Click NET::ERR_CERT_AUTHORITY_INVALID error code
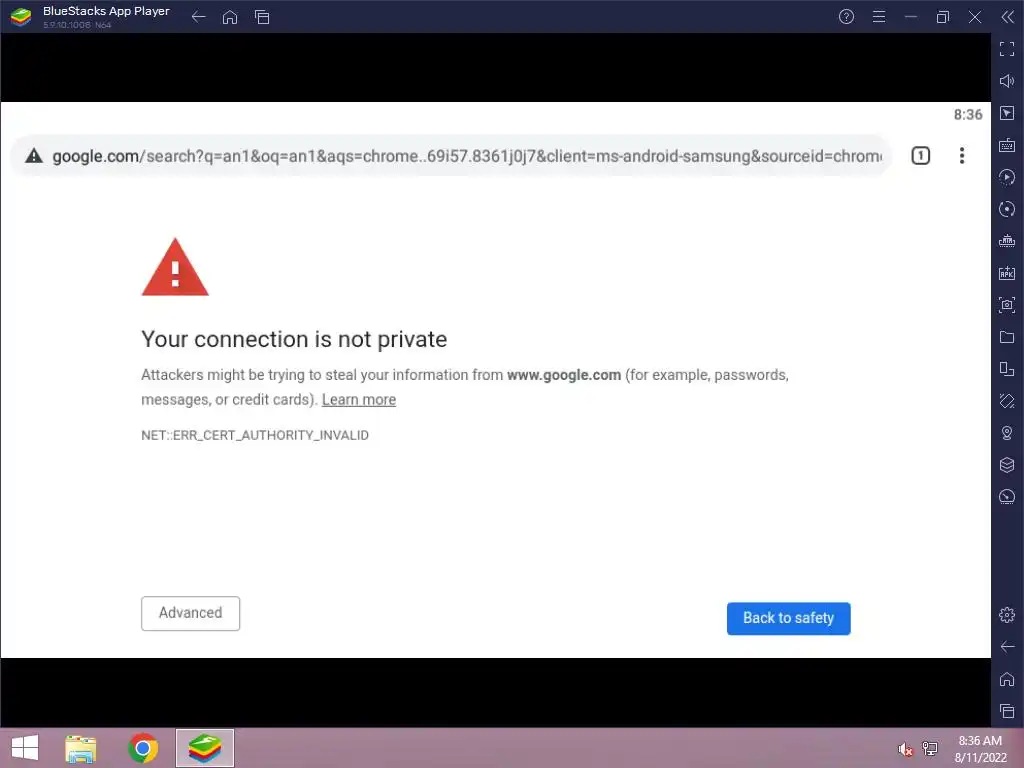1024x768 pixels. click(255, 436)
